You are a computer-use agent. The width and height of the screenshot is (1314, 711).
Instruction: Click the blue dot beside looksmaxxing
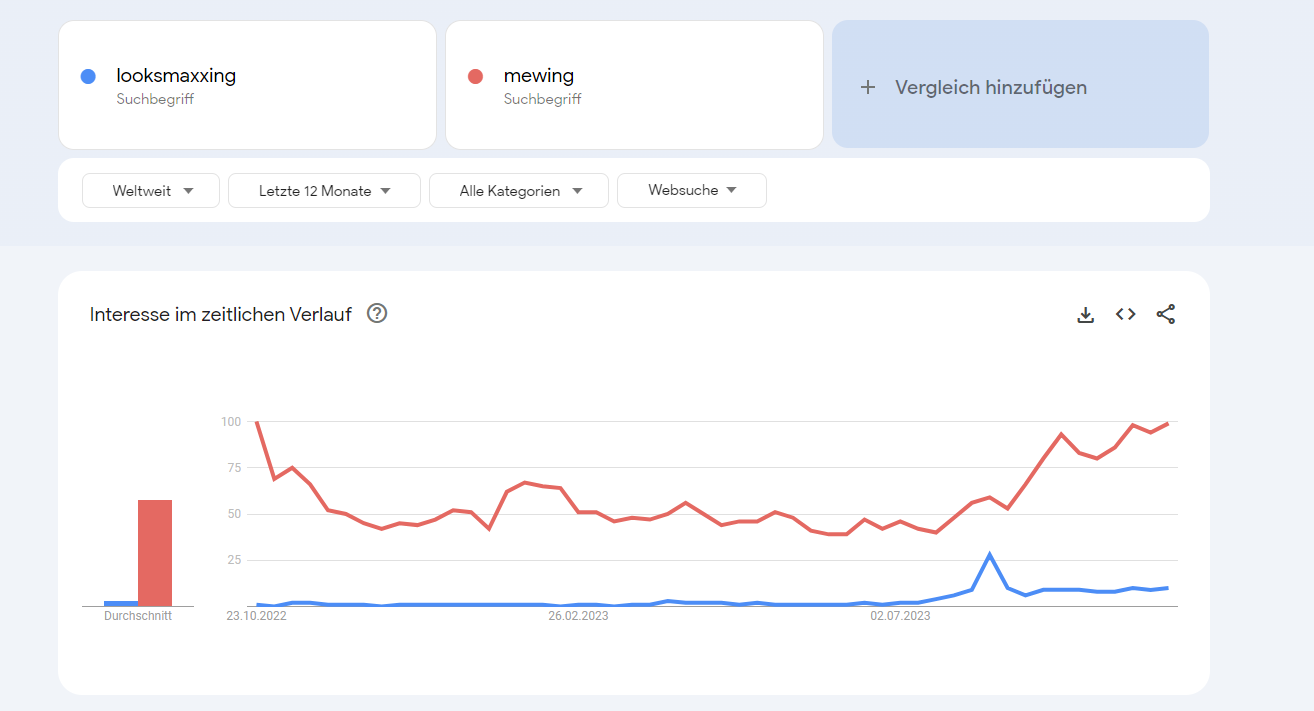click(x=88, y=76)
